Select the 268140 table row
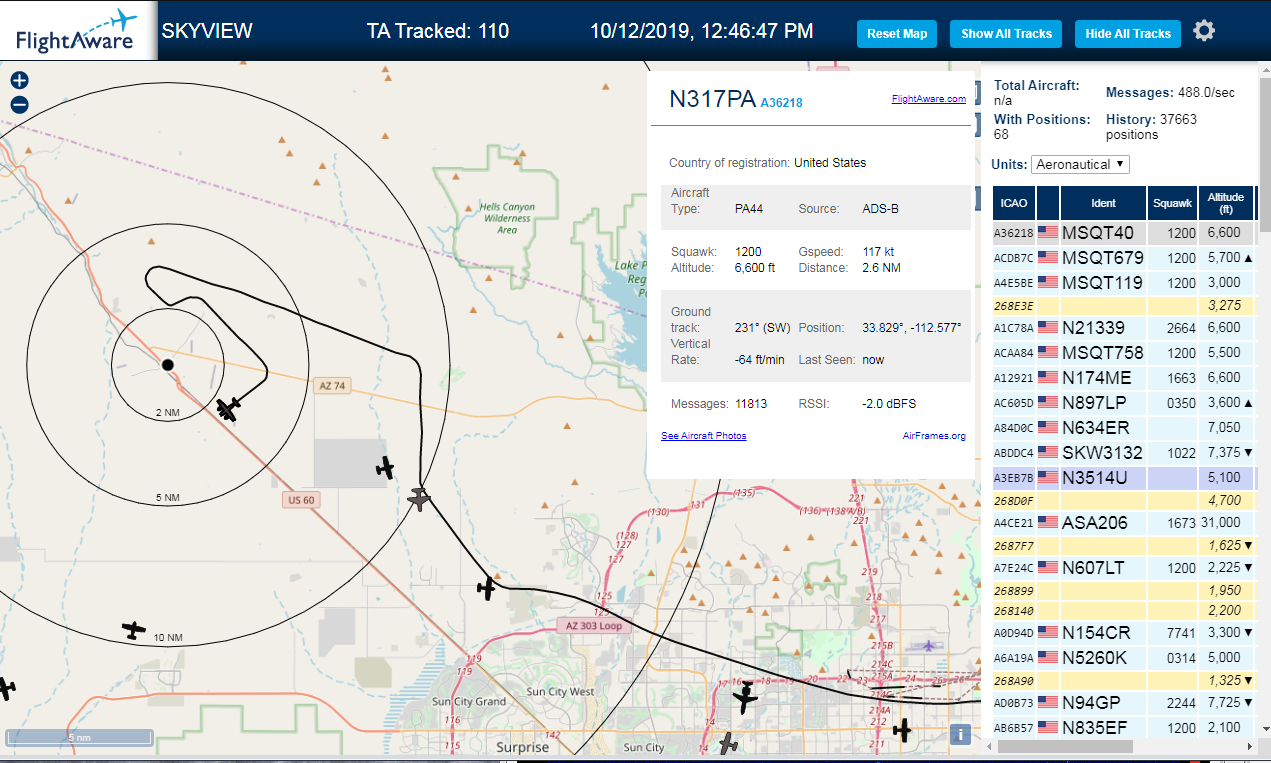This screenshot has height=763, width=1271. click(x=1124, y=610)
